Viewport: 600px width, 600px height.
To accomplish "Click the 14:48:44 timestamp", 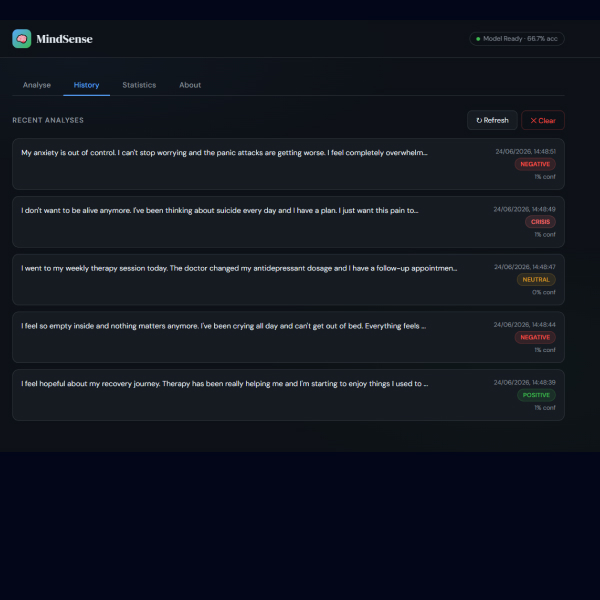I will coord(524,325).
